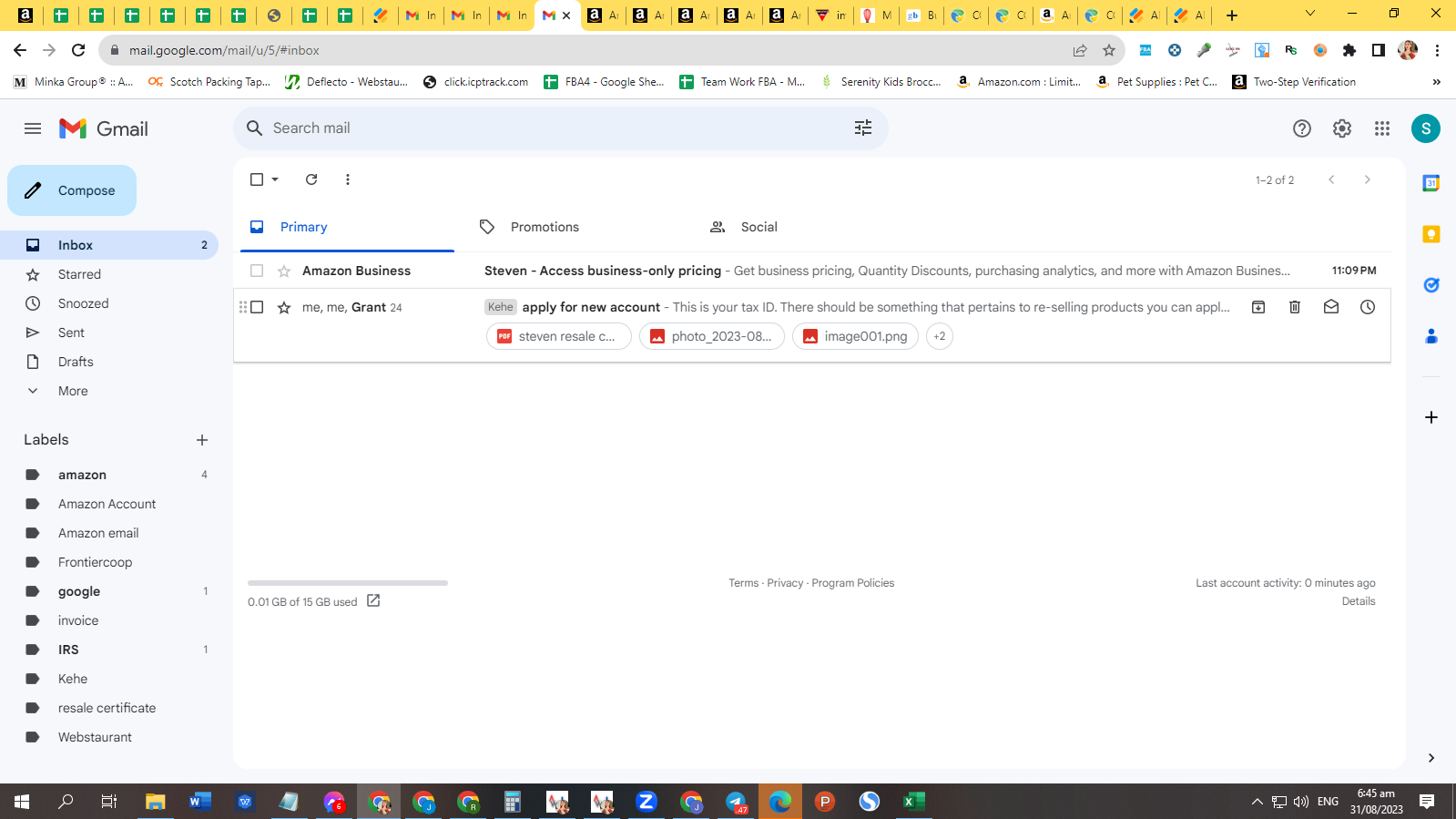Open Google Keep side panel icon

point(1431,234)
